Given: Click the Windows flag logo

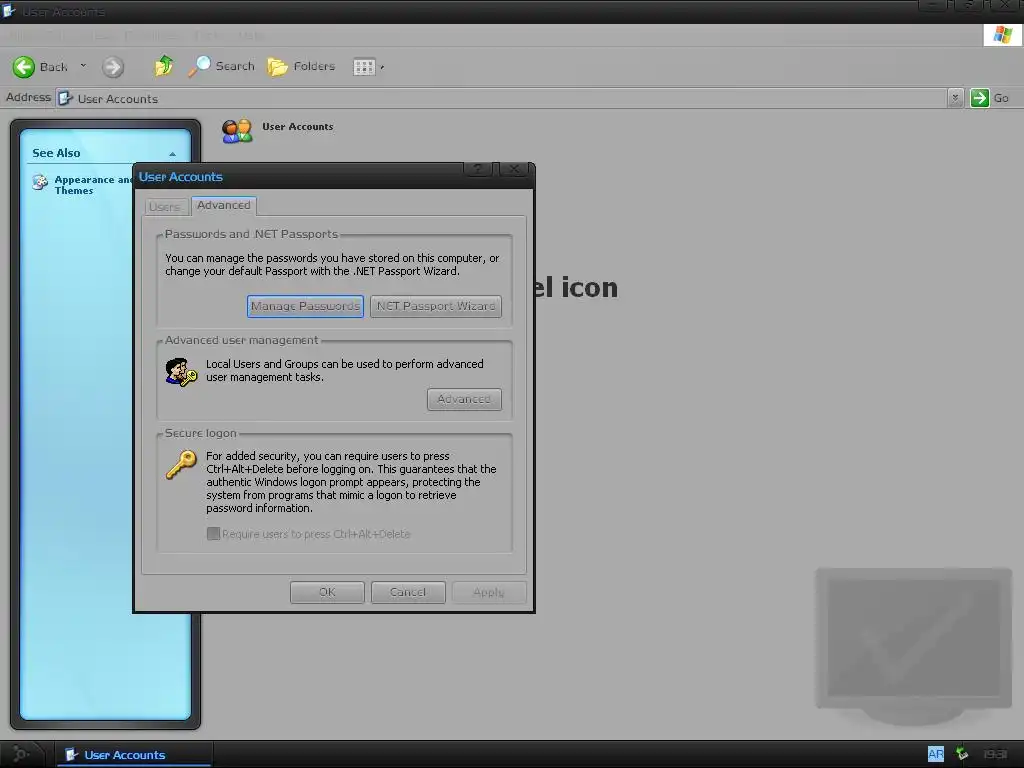Looking at the screenshot, I should 1002,35.
